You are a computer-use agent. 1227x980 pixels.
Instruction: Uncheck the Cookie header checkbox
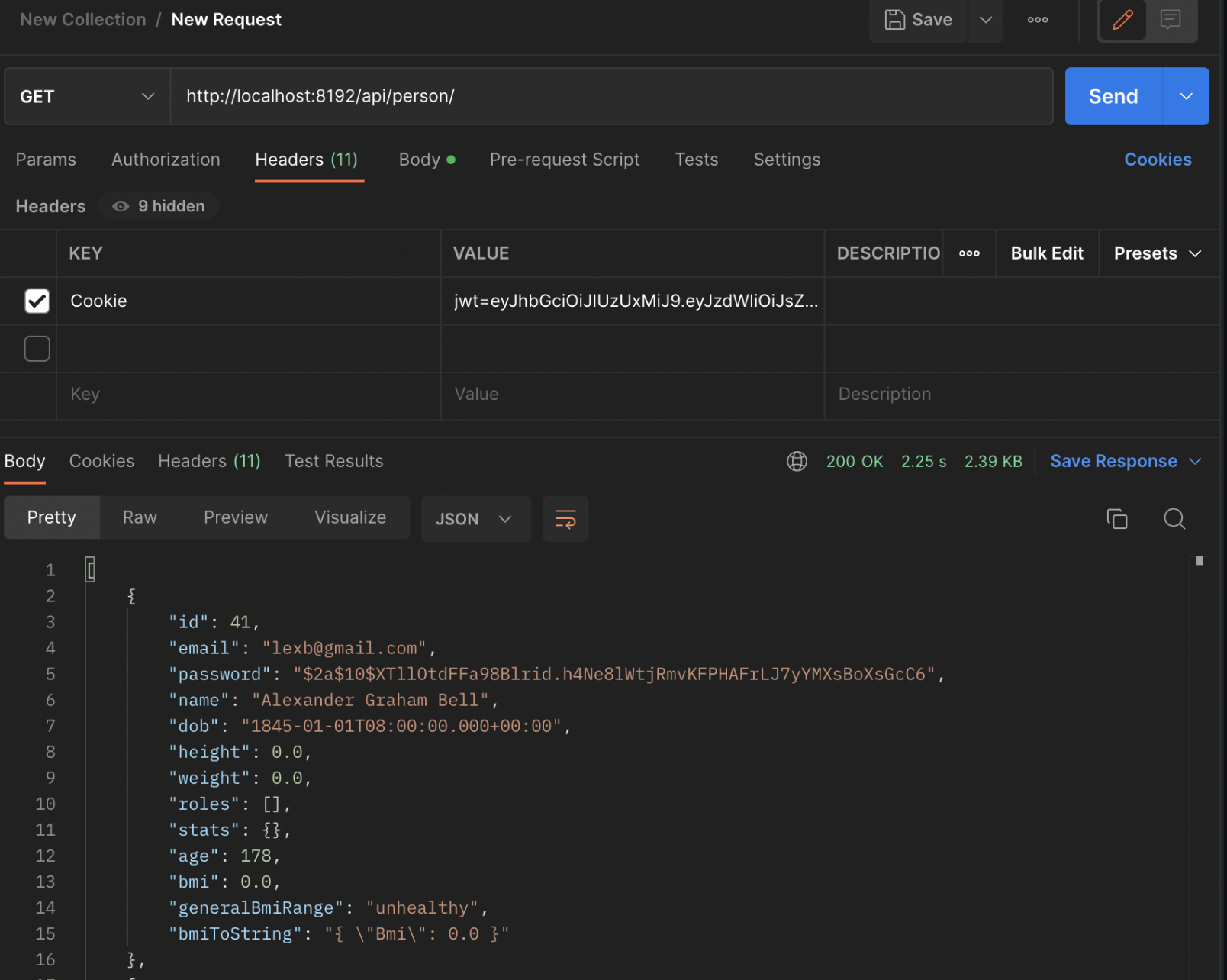pyautogui.click(x=37, y=301)
